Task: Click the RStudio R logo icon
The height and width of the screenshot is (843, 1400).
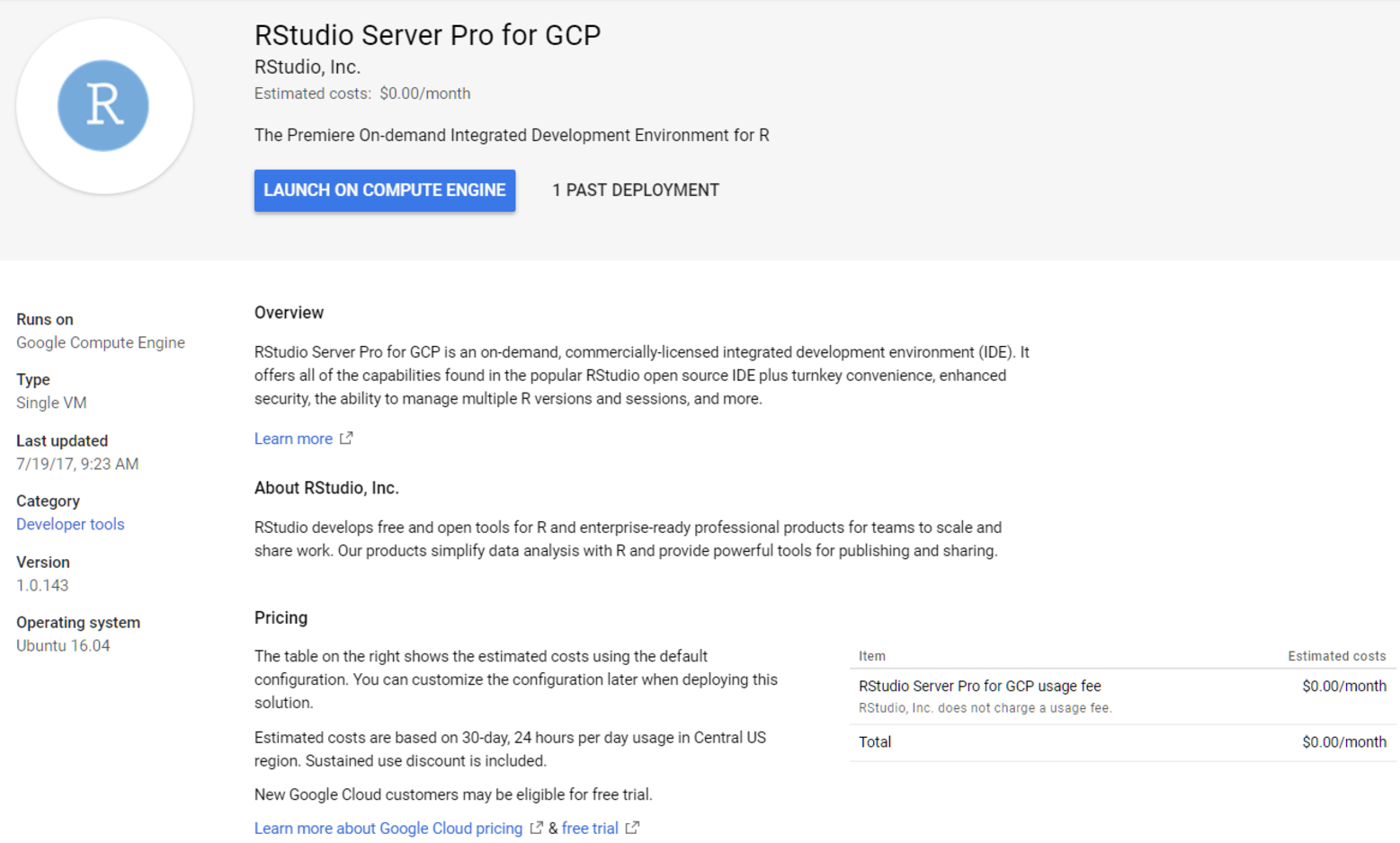Action: click(103, 106)
